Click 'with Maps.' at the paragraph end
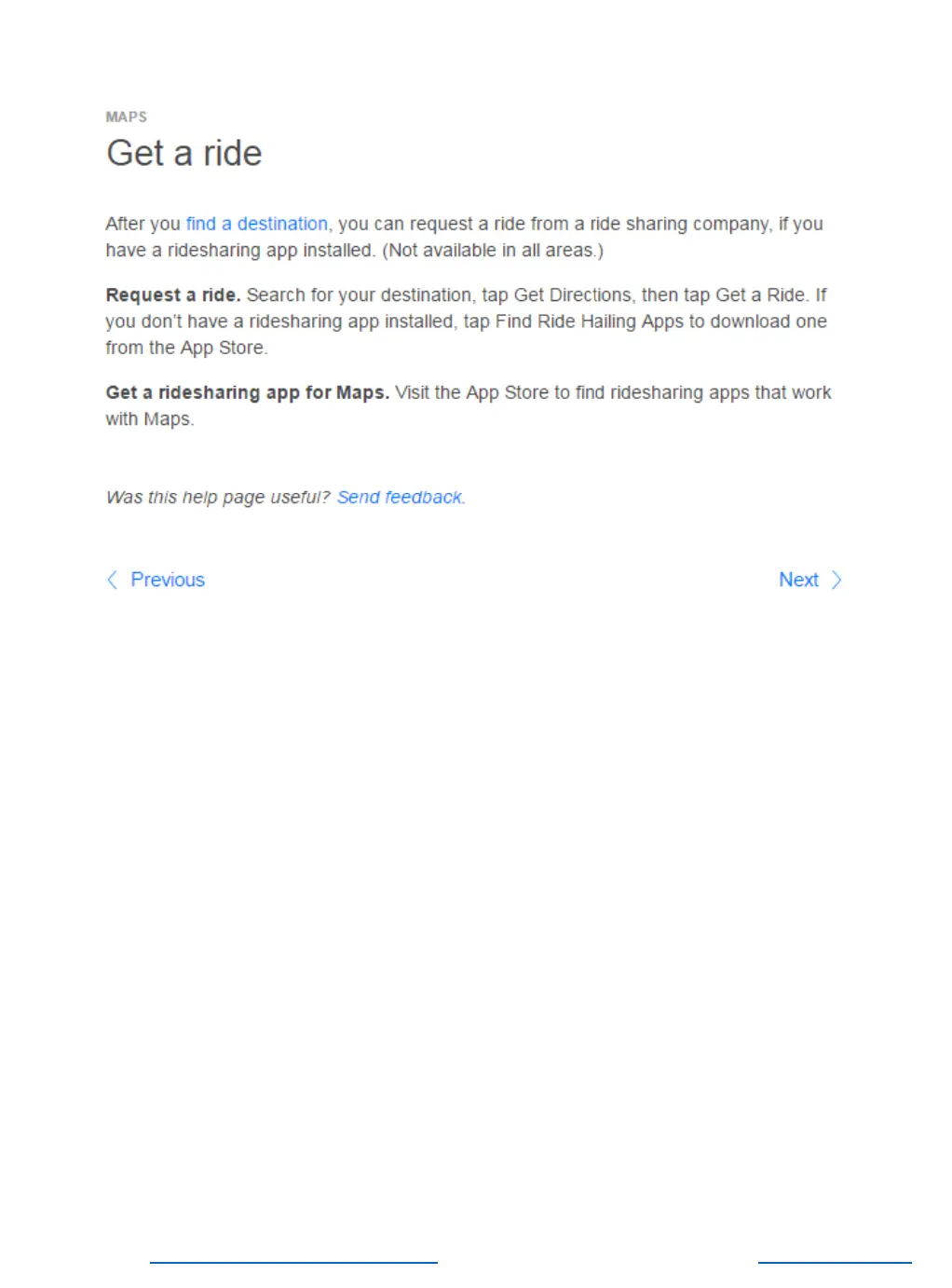952x1288 pixels. (x=150, y=418)
